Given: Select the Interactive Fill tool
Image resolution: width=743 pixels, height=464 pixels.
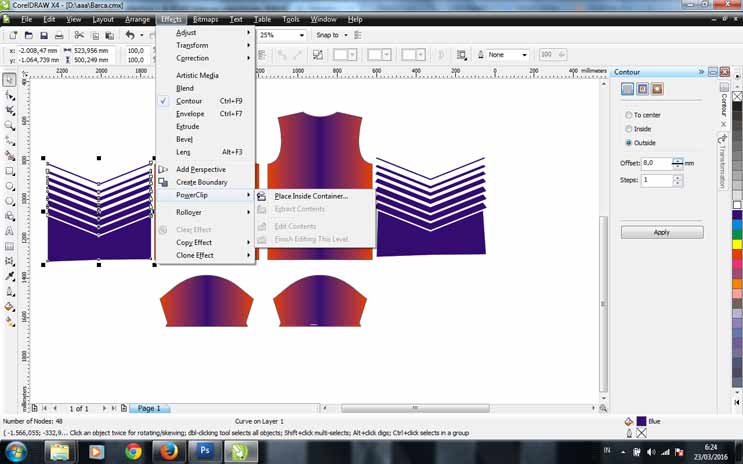Looking at the screenshot, I should [x=9, y=322].
